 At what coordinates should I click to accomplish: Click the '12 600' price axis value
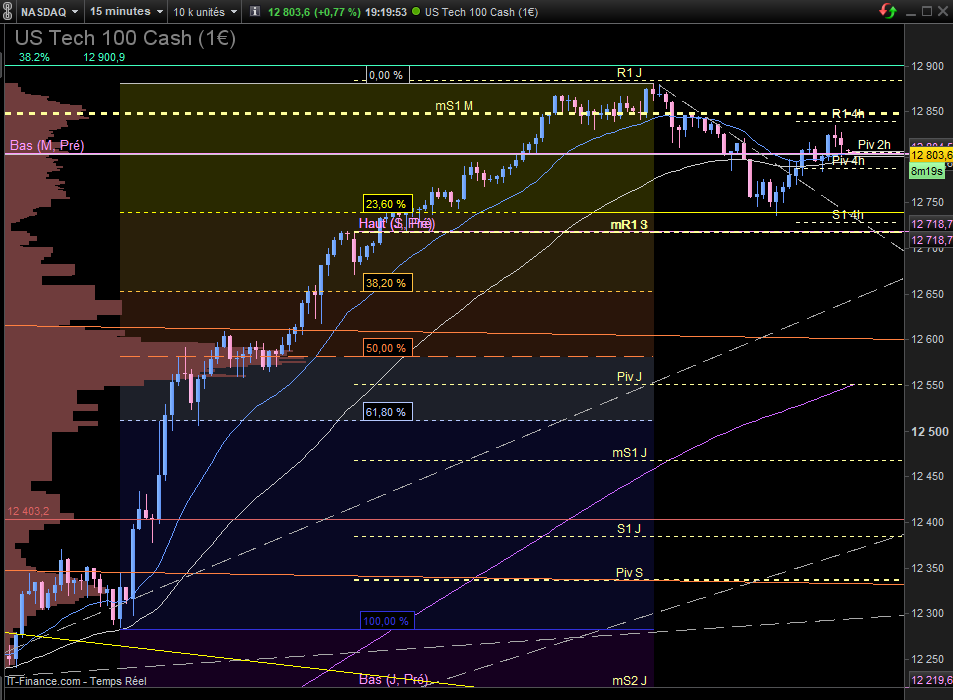point(927,339)
